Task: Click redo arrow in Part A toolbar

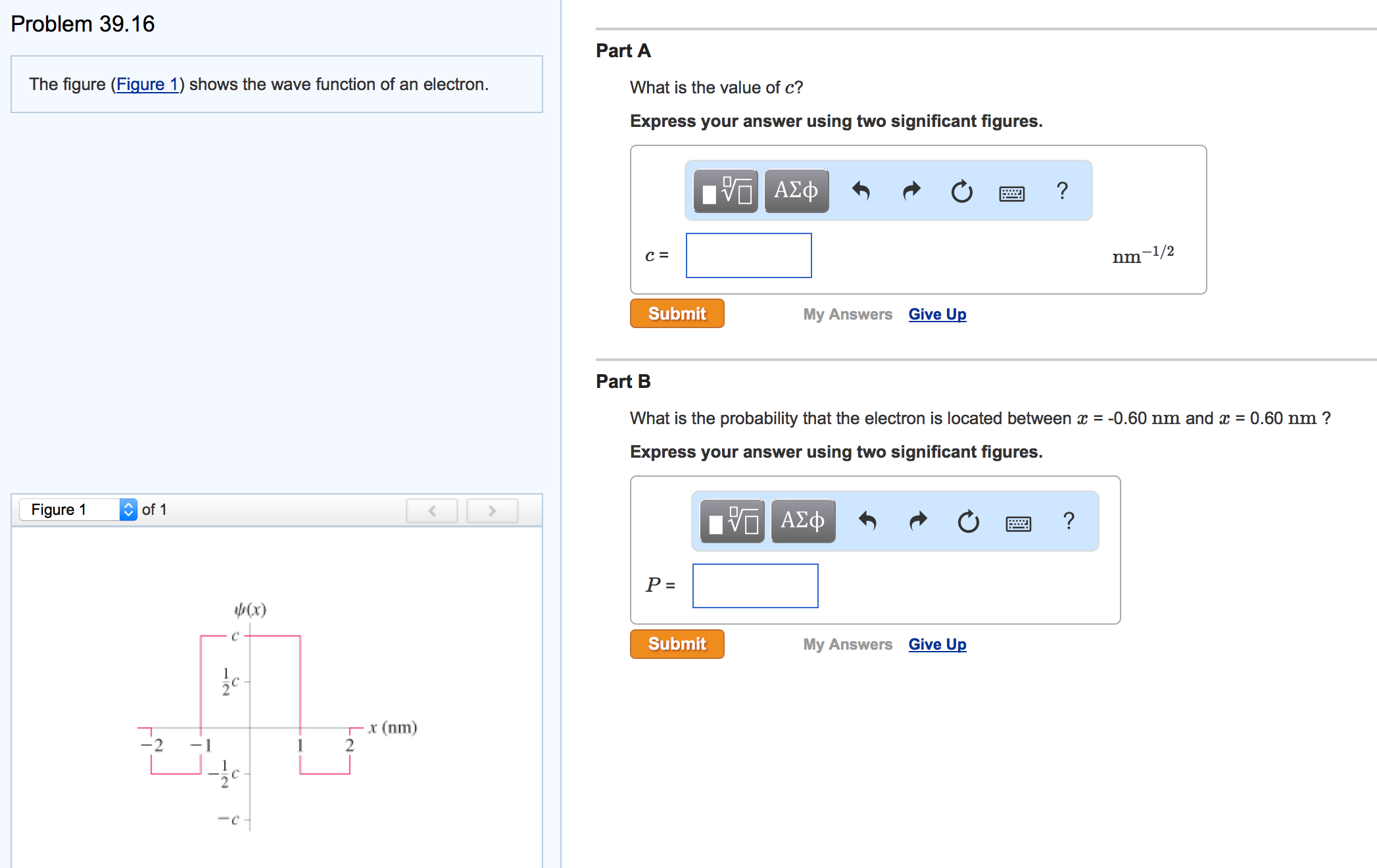Action: [x=911, y=191]
